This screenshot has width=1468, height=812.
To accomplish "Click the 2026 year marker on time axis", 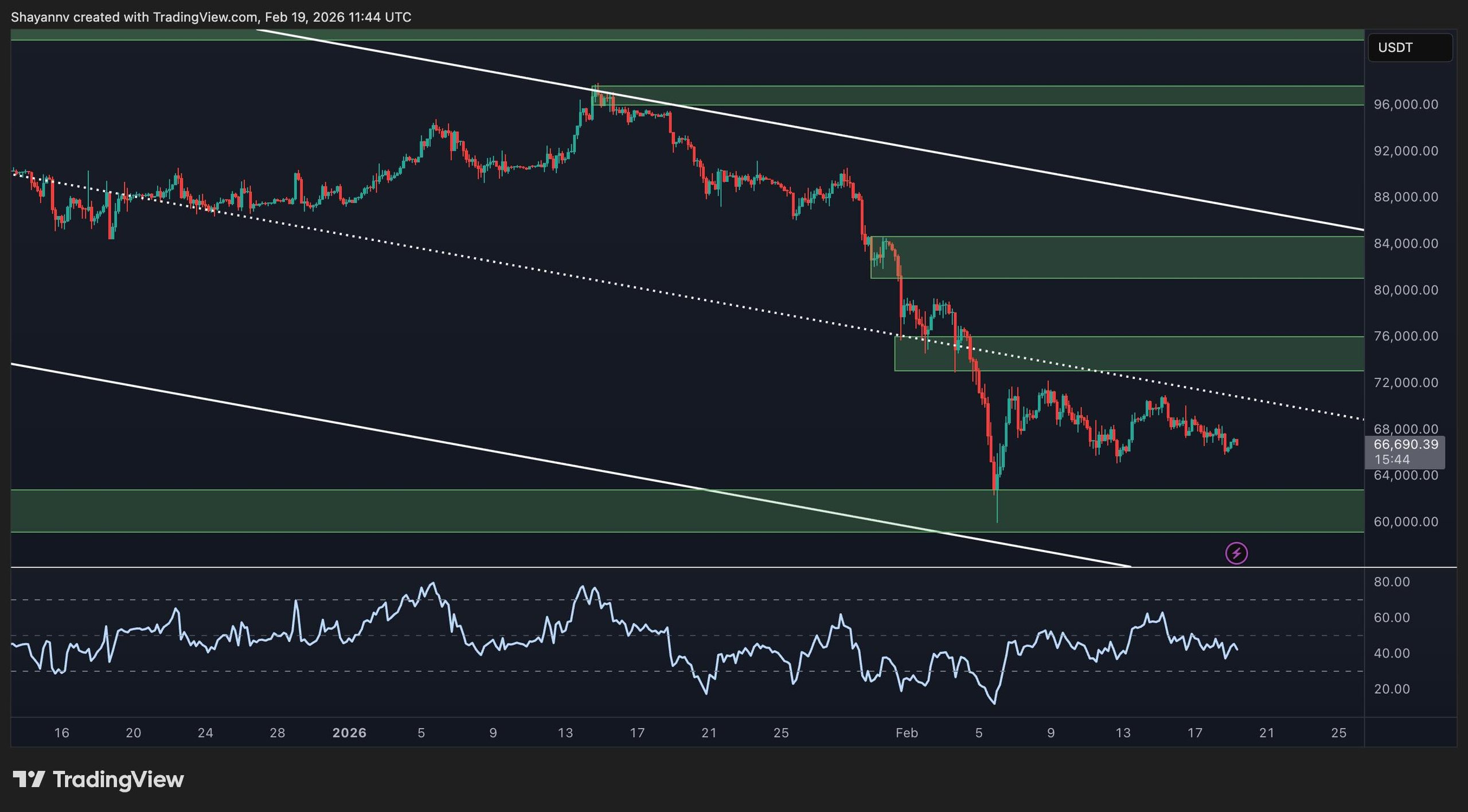I will [x=349, y=733].
